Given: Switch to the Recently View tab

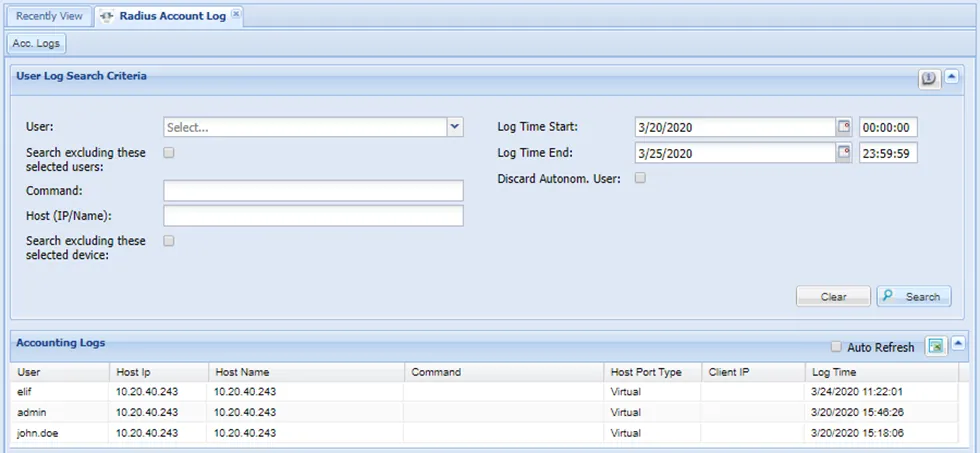Looking at the screenshot, I should [x=49, y=16].
